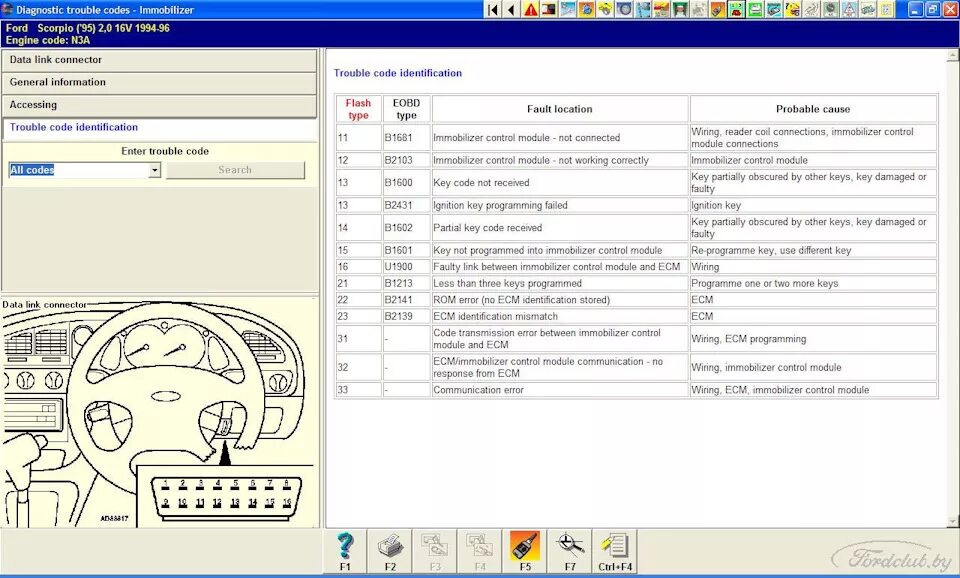Click 'Programme one or two more keys' cause
The height and width of the screenshot is (578, 960).
coord(765,283)
